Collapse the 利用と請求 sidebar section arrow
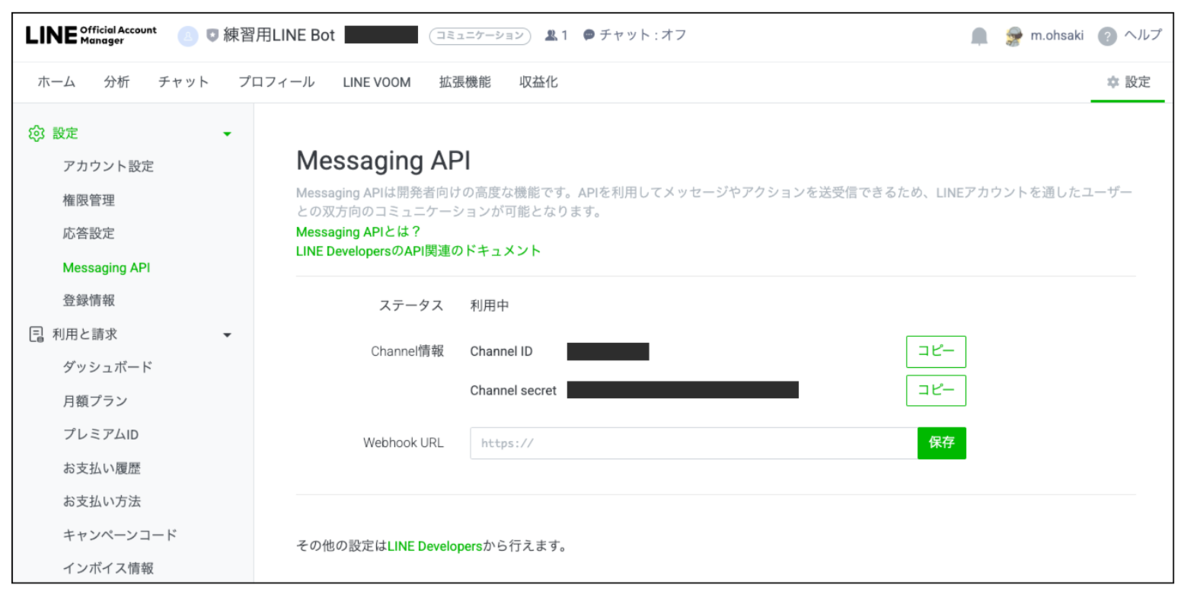This screenshot has height=601, width=1200. point(227,335)
